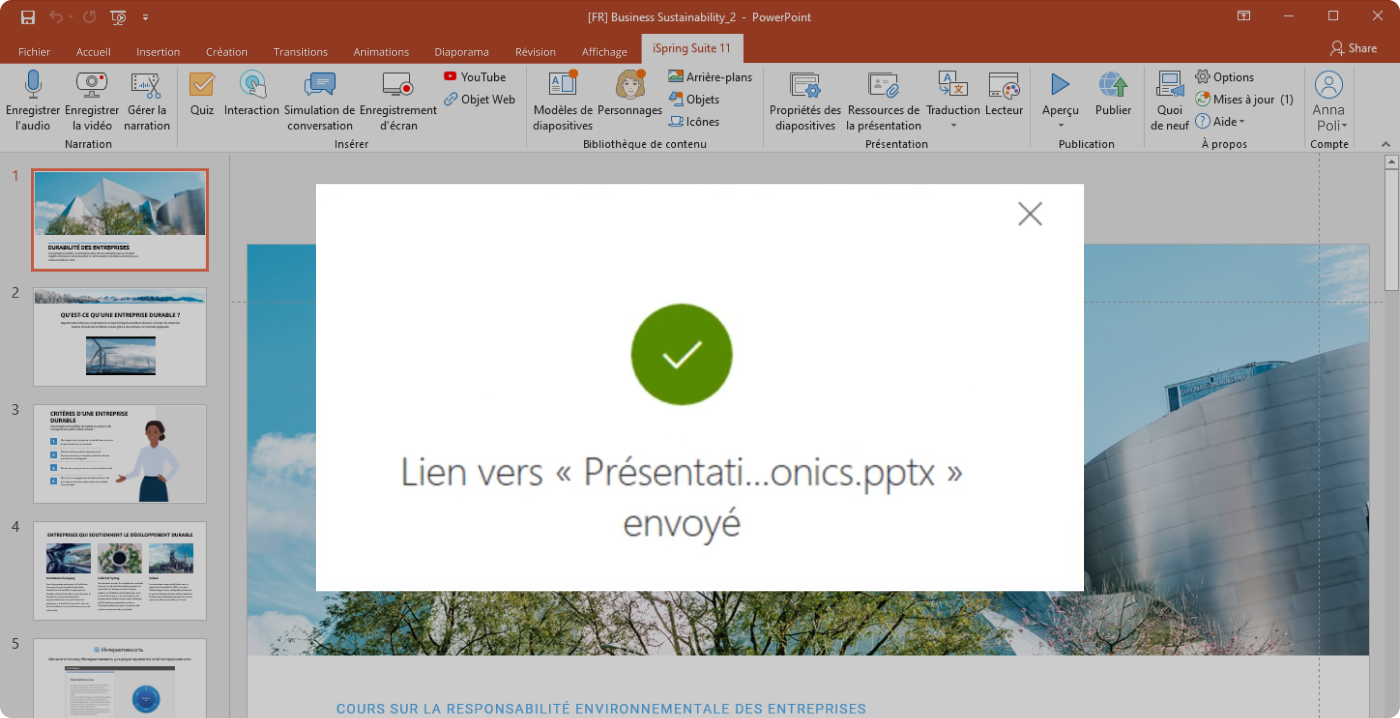Start Enregistrement d'écran
Viewport: 1400px width, 718px height.
click(397, 86)
